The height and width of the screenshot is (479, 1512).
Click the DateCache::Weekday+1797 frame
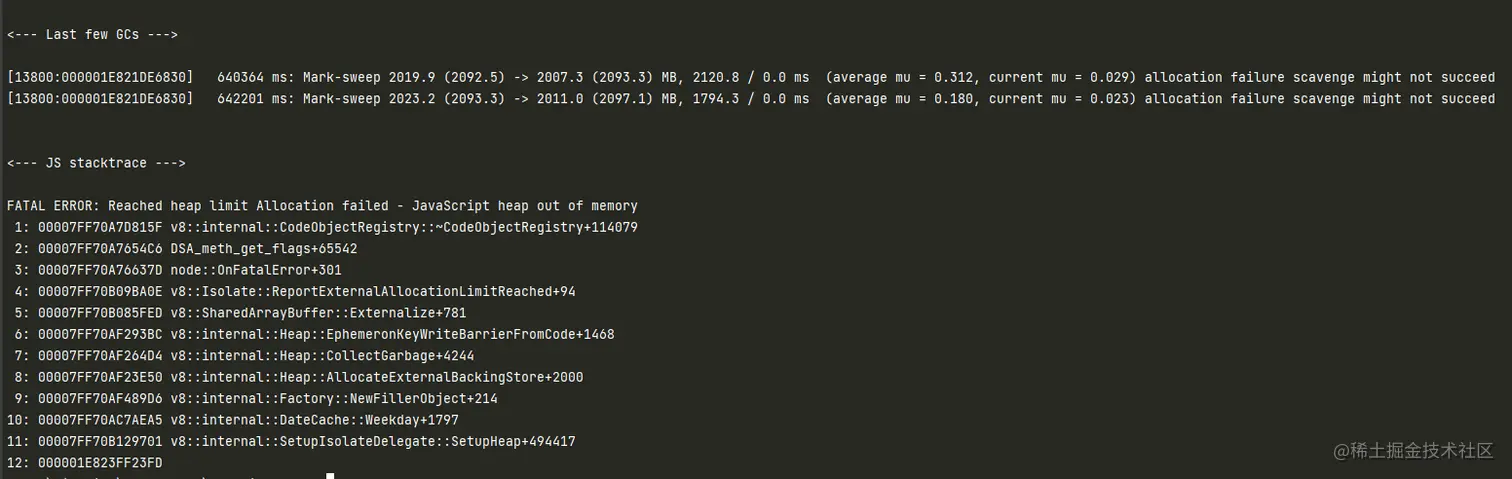click(314, 420)
